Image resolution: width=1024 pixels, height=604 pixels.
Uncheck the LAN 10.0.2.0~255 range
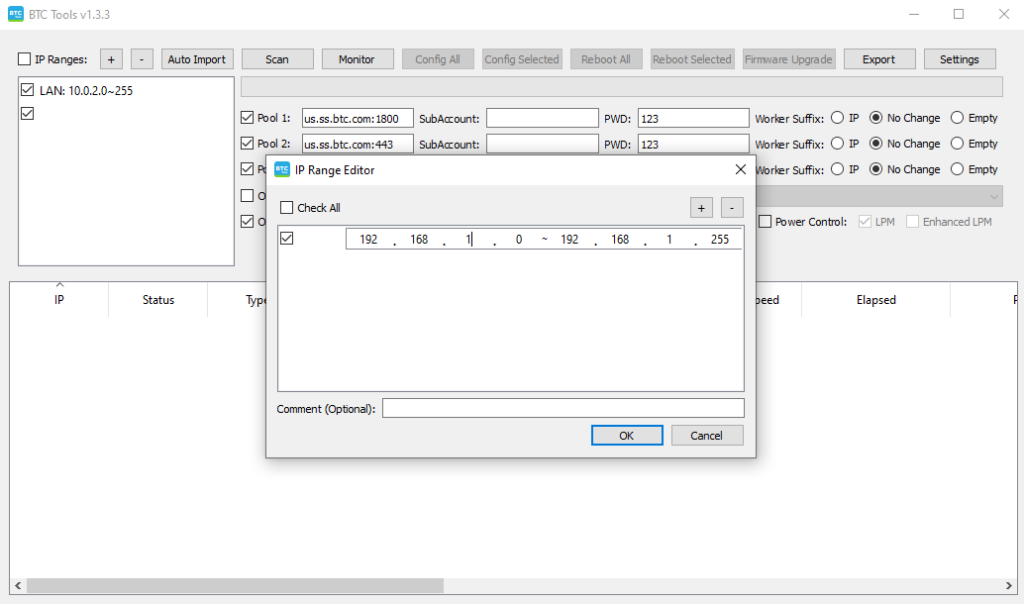coord(25,89)
